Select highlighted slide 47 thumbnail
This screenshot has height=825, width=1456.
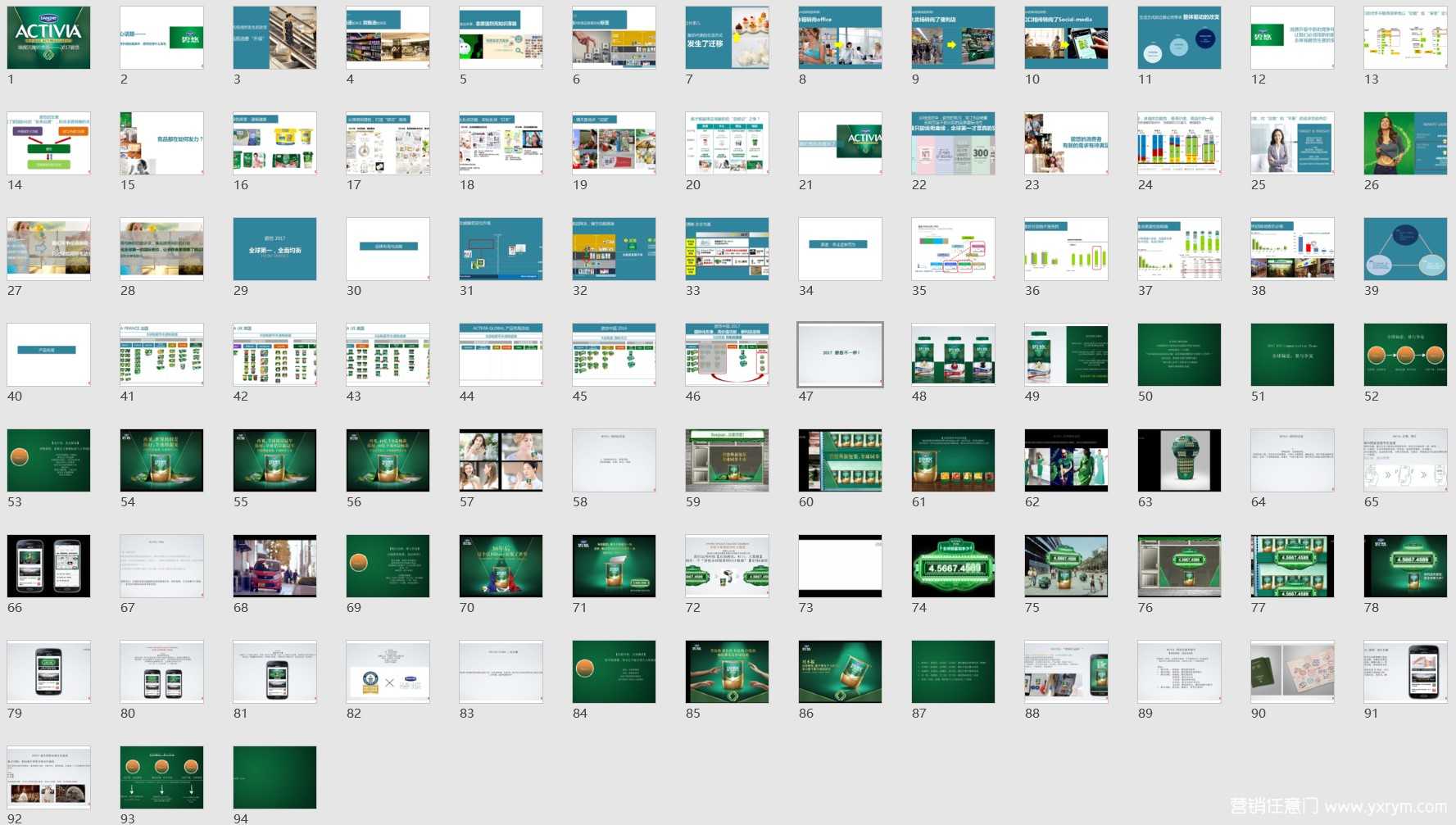pos(841,355)
